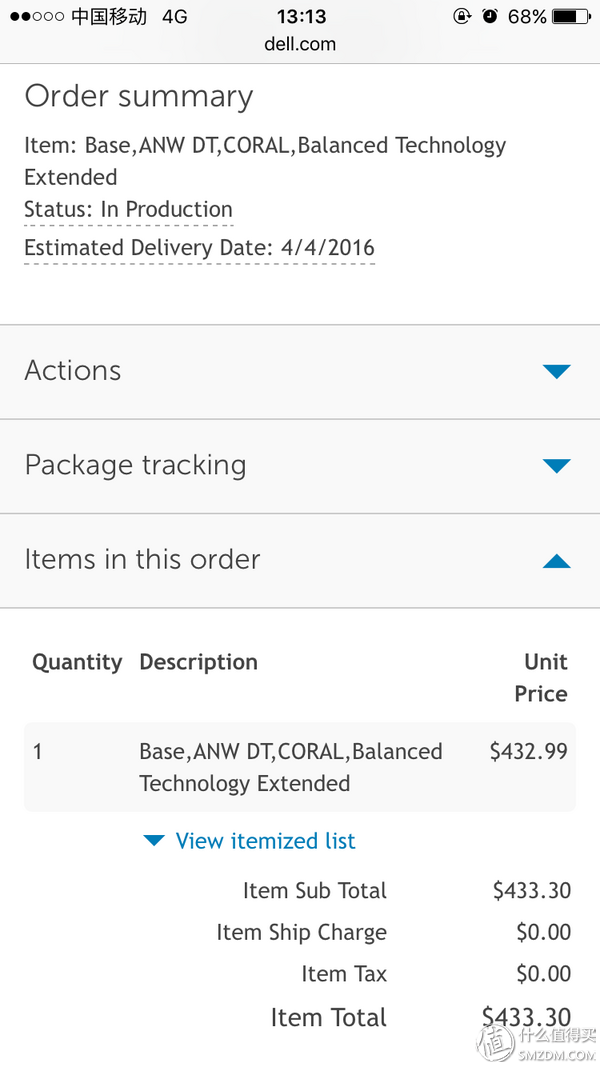Tap the dell.com address bar

click(x=300, y=44)
